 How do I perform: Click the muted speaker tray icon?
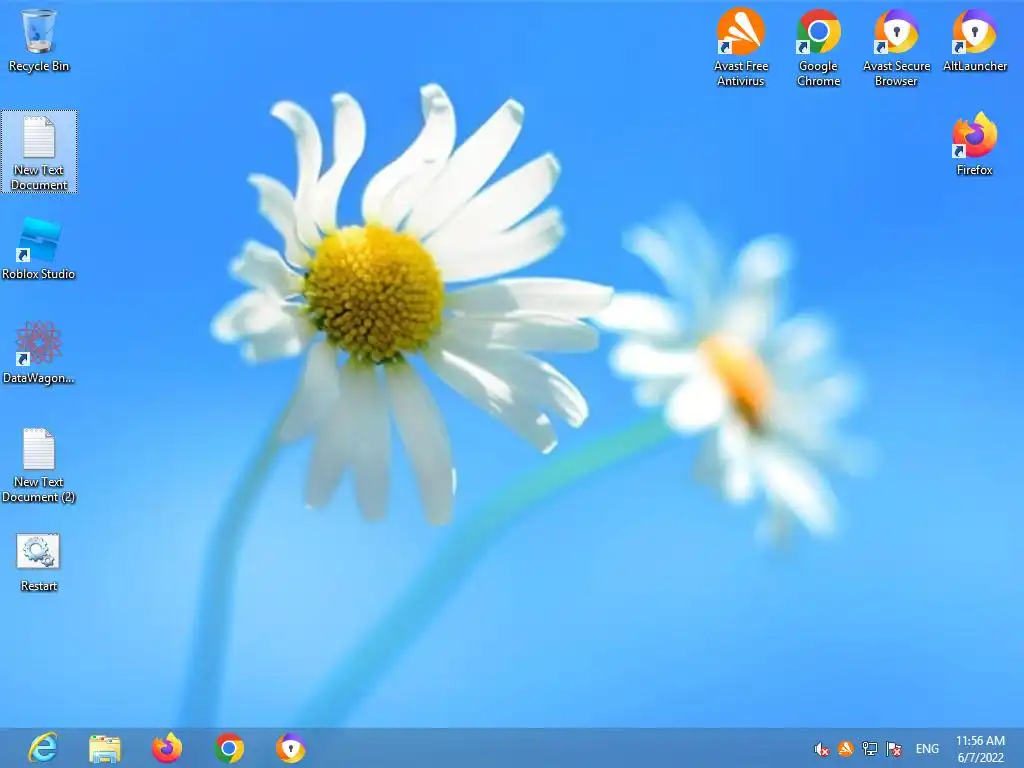[x=822, y=749]
